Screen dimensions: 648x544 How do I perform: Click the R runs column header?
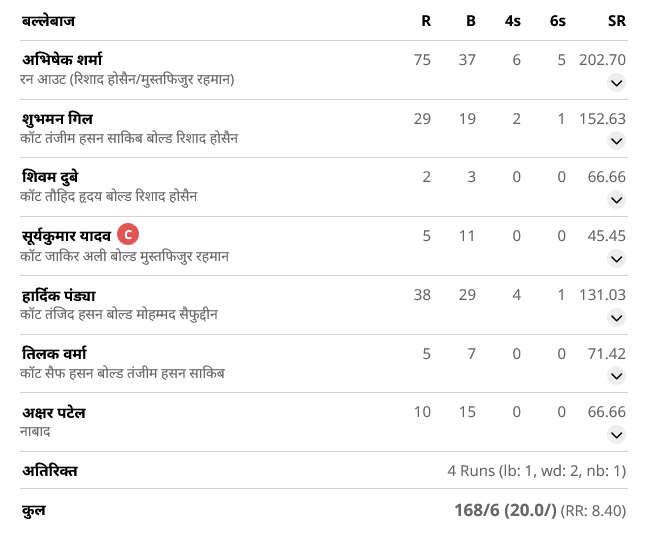pos(426,21)
